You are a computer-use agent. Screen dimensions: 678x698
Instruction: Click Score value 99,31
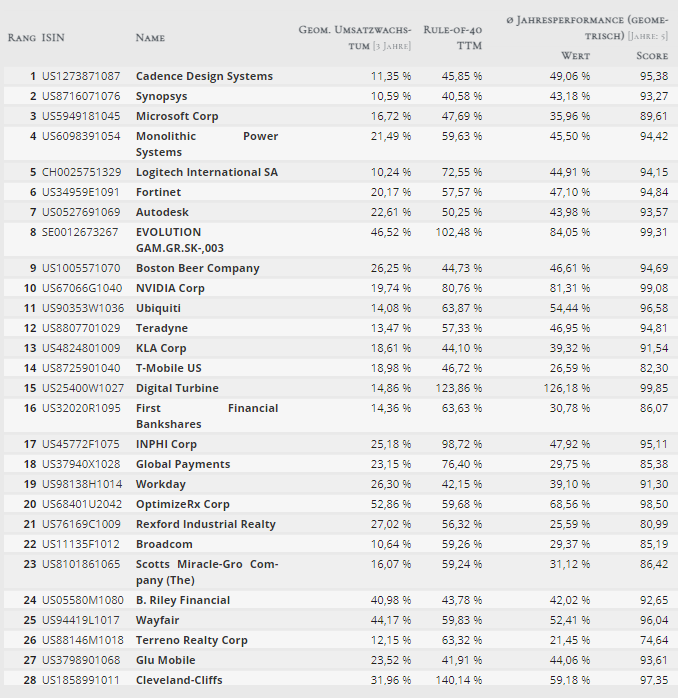pos(654,232)
